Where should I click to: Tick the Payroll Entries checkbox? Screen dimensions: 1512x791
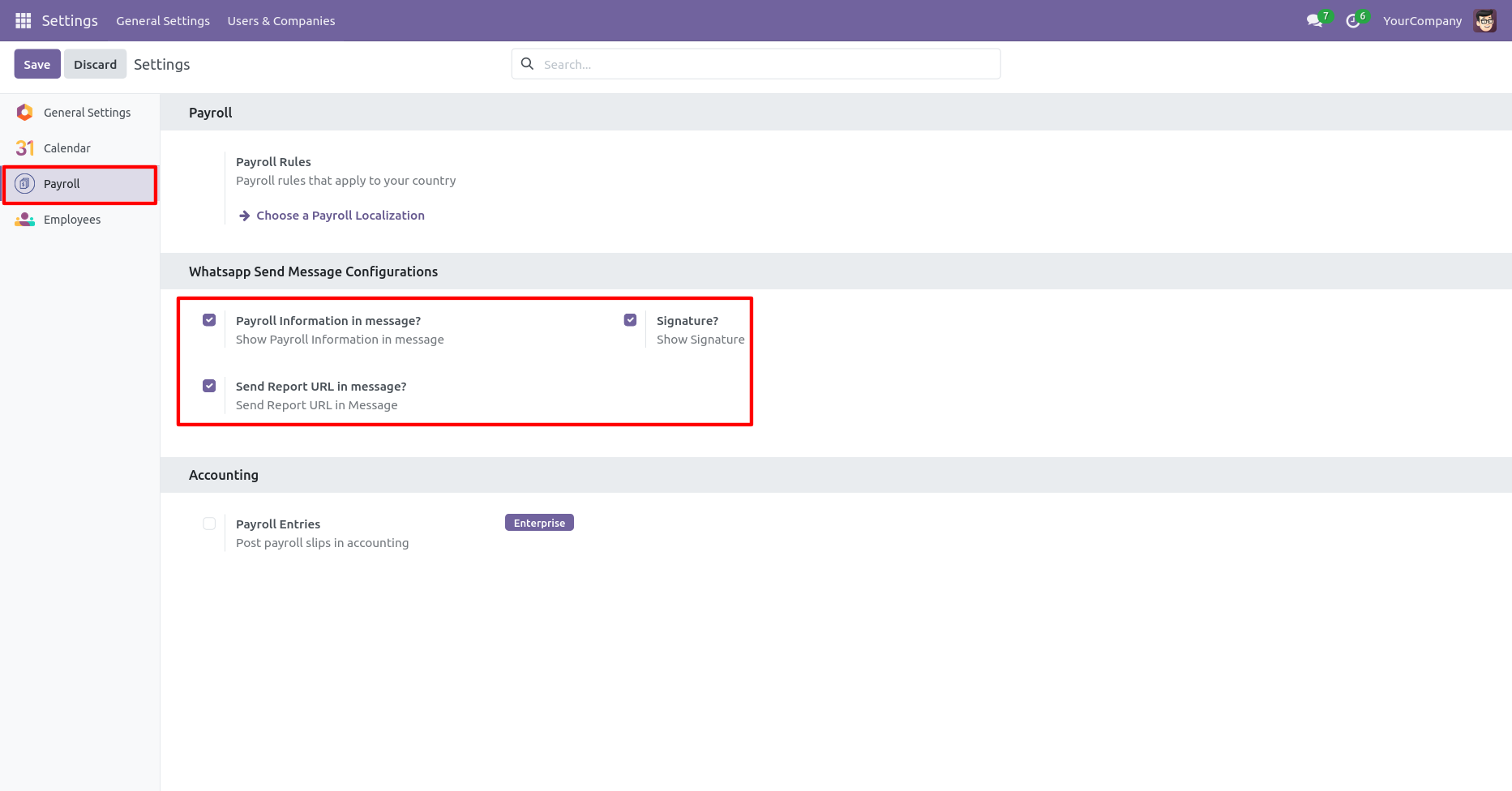tap(209, 524)
